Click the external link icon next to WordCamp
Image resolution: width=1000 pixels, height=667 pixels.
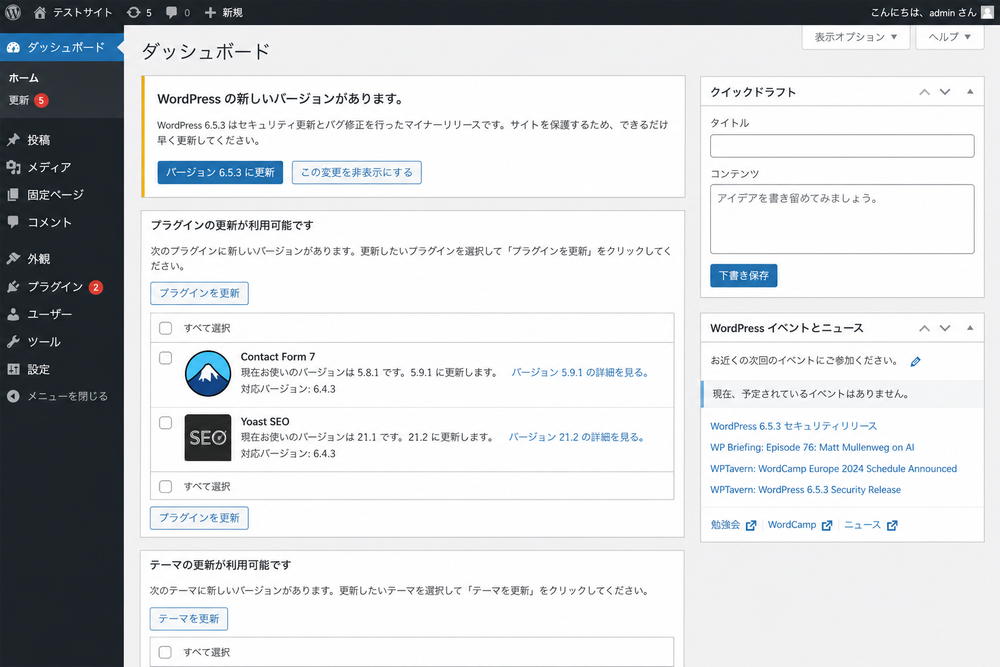(x=827, y=525)
